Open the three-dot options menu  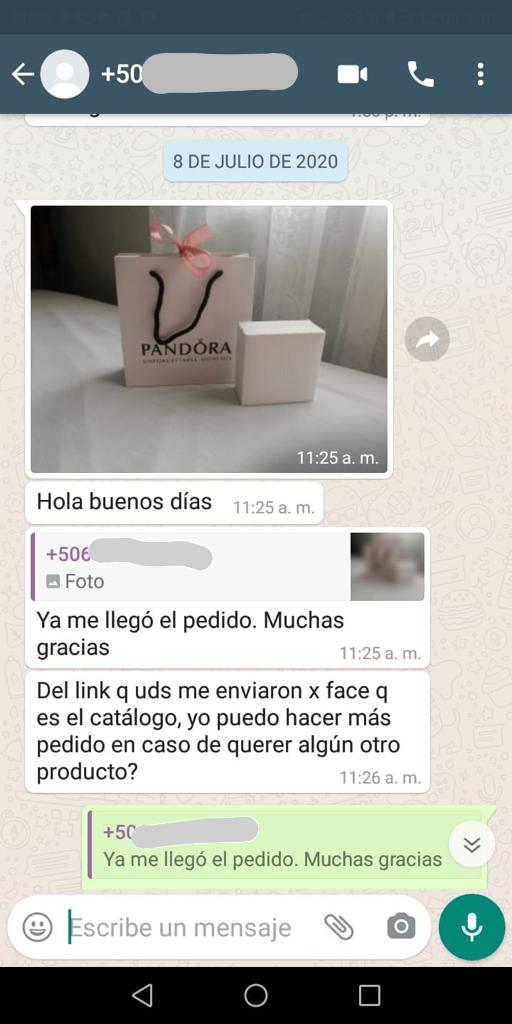480,74
